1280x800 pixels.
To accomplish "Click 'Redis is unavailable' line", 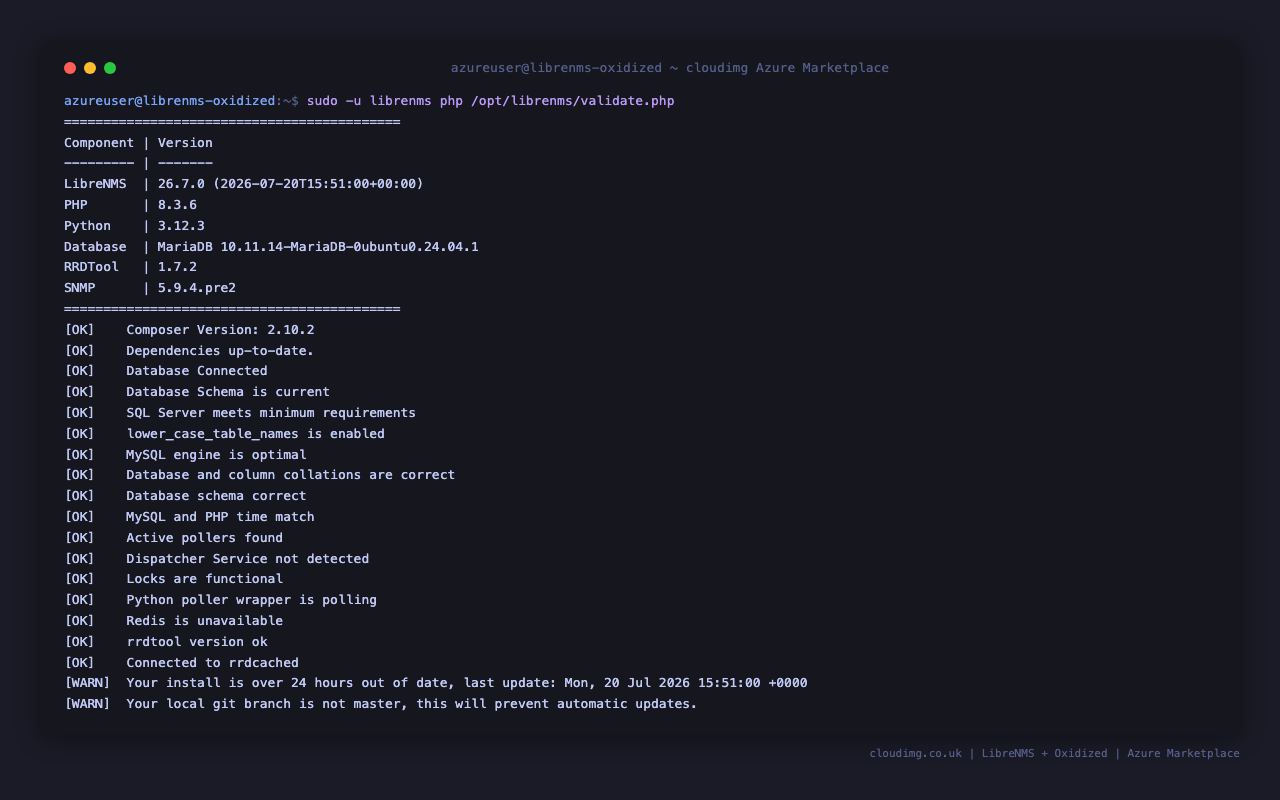I will [x=173, y=621].
